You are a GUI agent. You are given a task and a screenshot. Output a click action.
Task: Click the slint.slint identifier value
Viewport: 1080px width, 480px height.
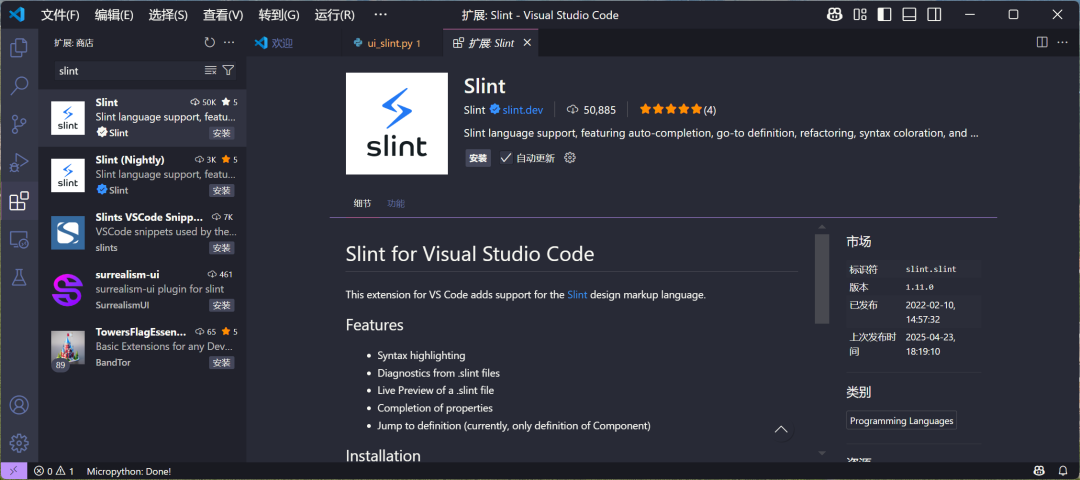(931, 269)
